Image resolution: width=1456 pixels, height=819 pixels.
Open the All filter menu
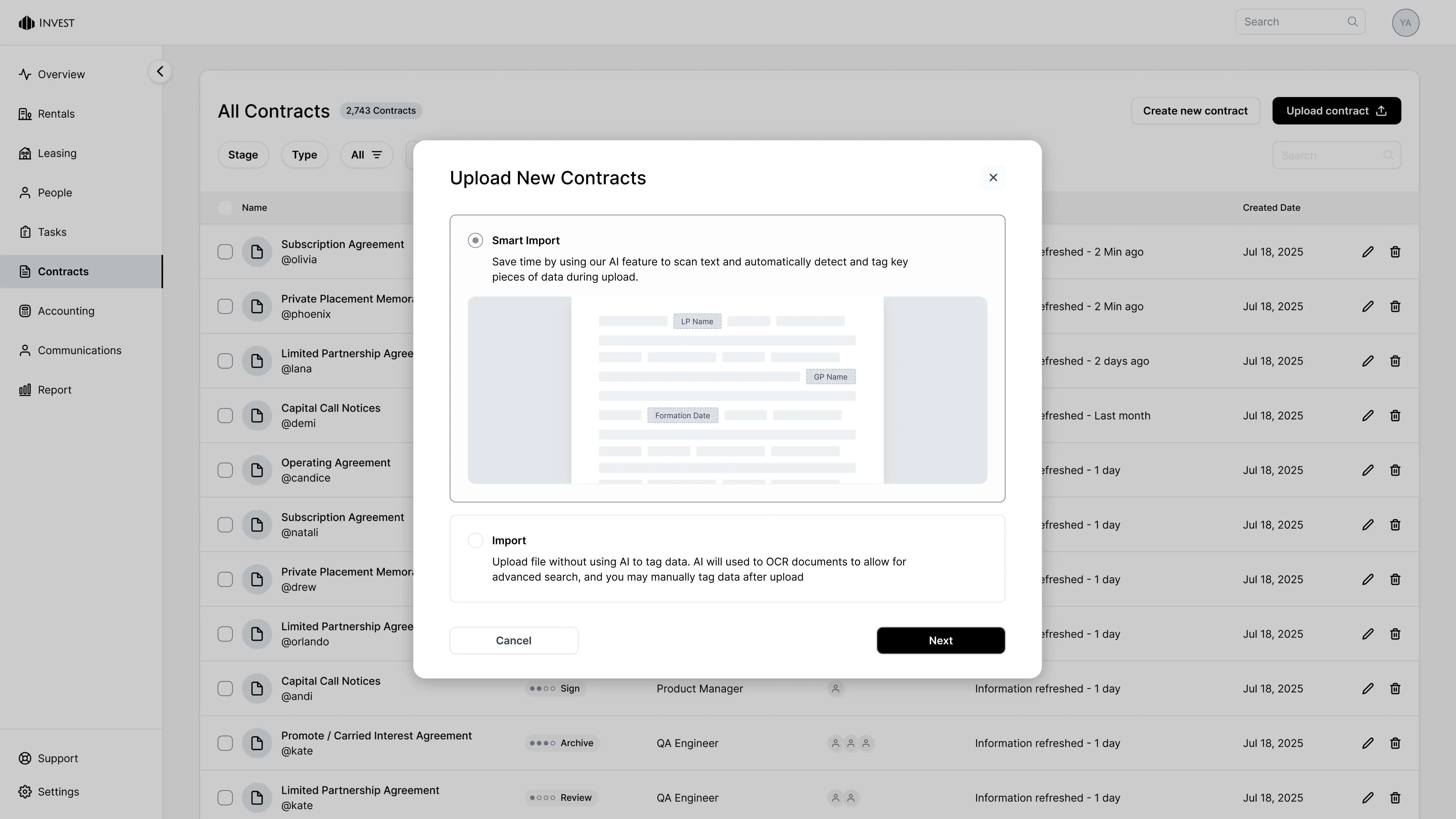[366, 155]
